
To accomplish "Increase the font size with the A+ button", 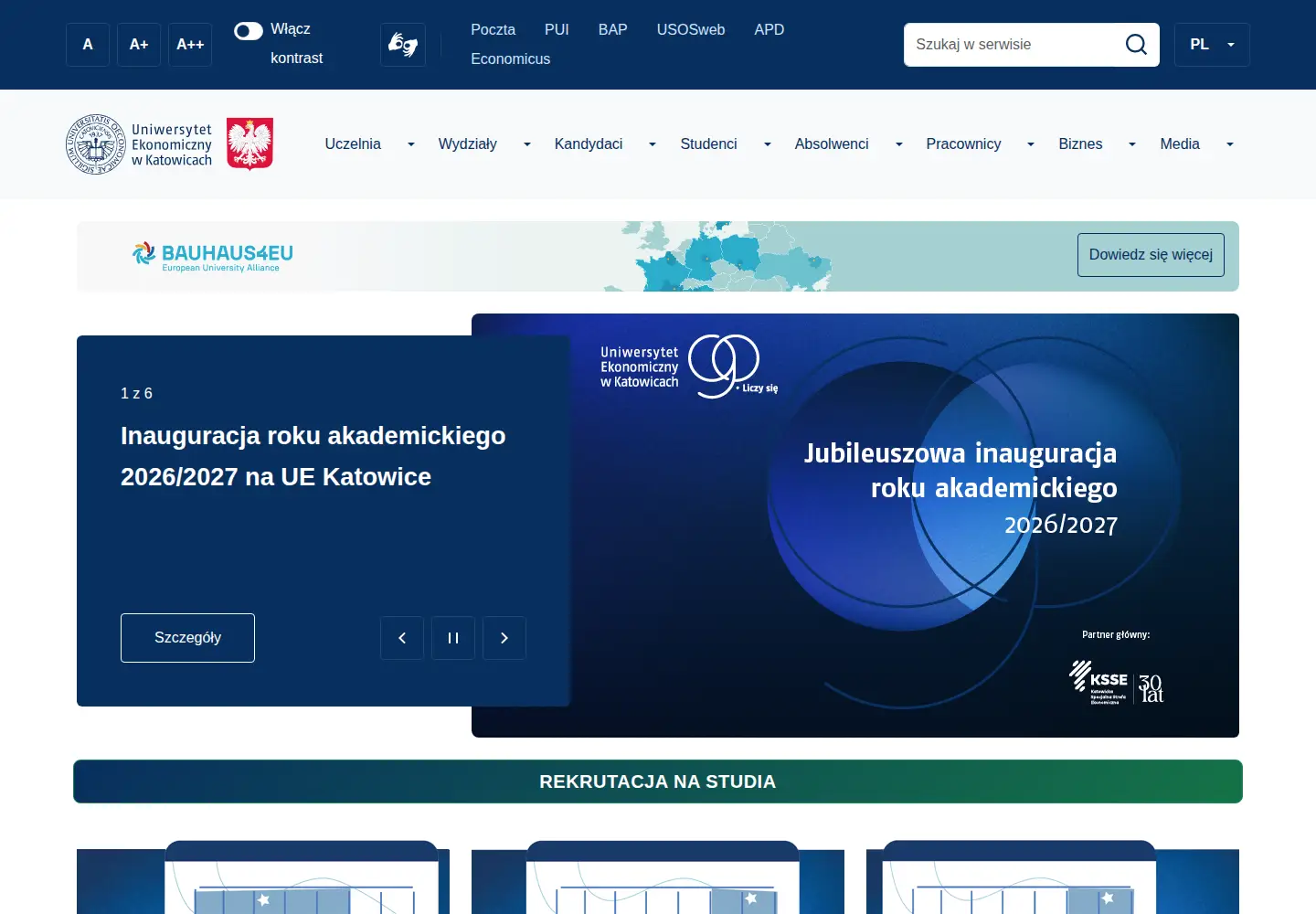I will coord(139,45).
